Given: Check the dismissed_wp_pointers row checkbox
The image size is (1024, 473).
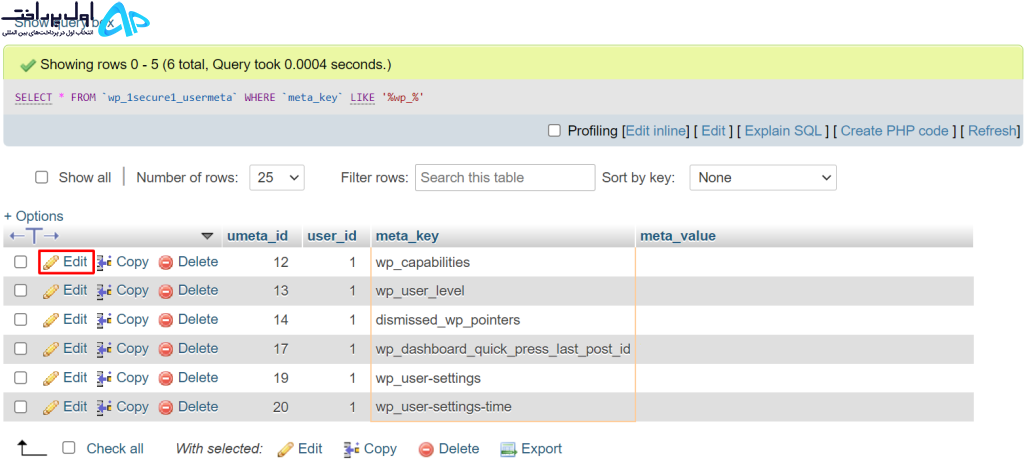Looking at the screenshot, I should (x=21, y=319).
